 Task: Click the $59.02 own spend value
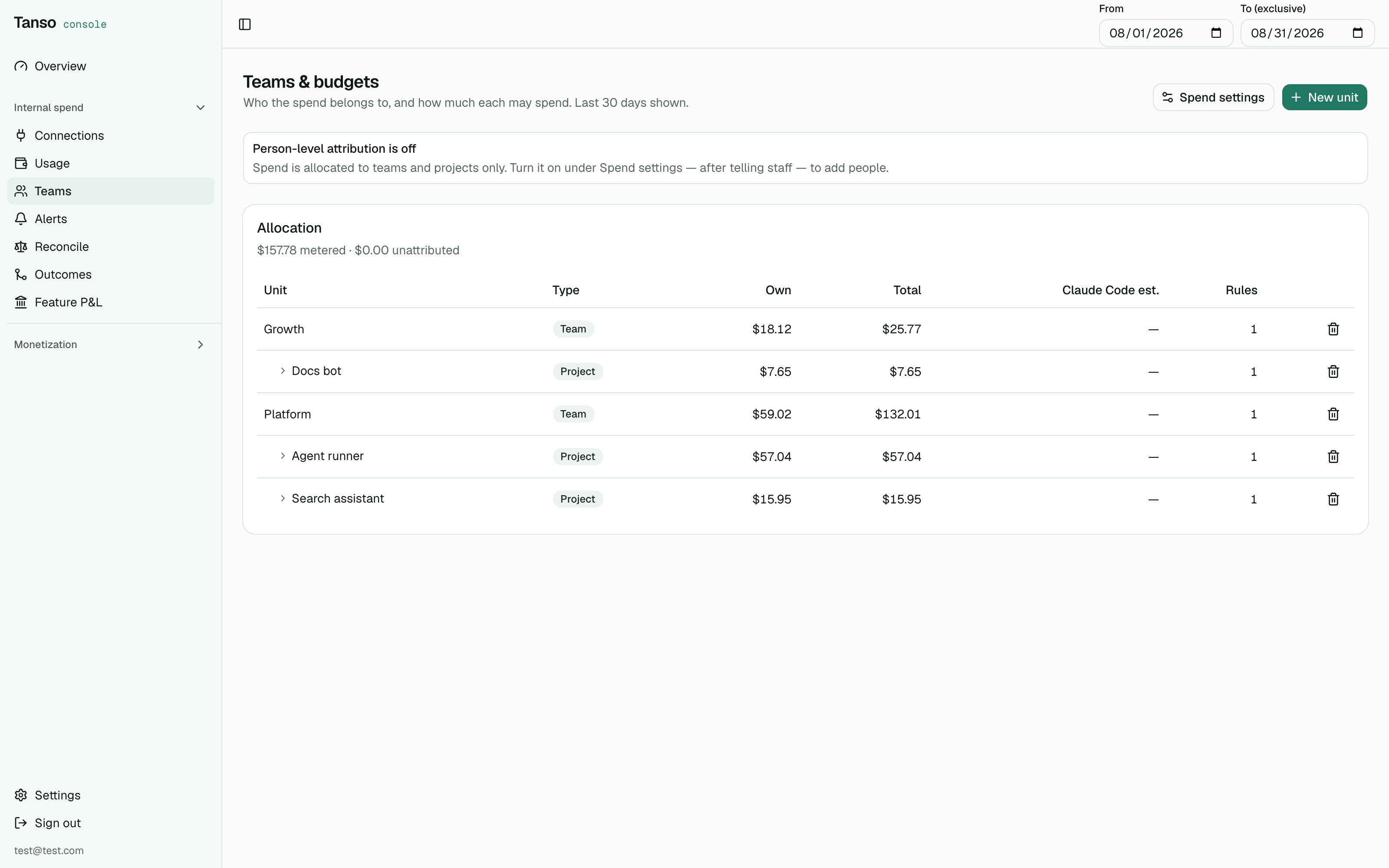click(772, 414)
